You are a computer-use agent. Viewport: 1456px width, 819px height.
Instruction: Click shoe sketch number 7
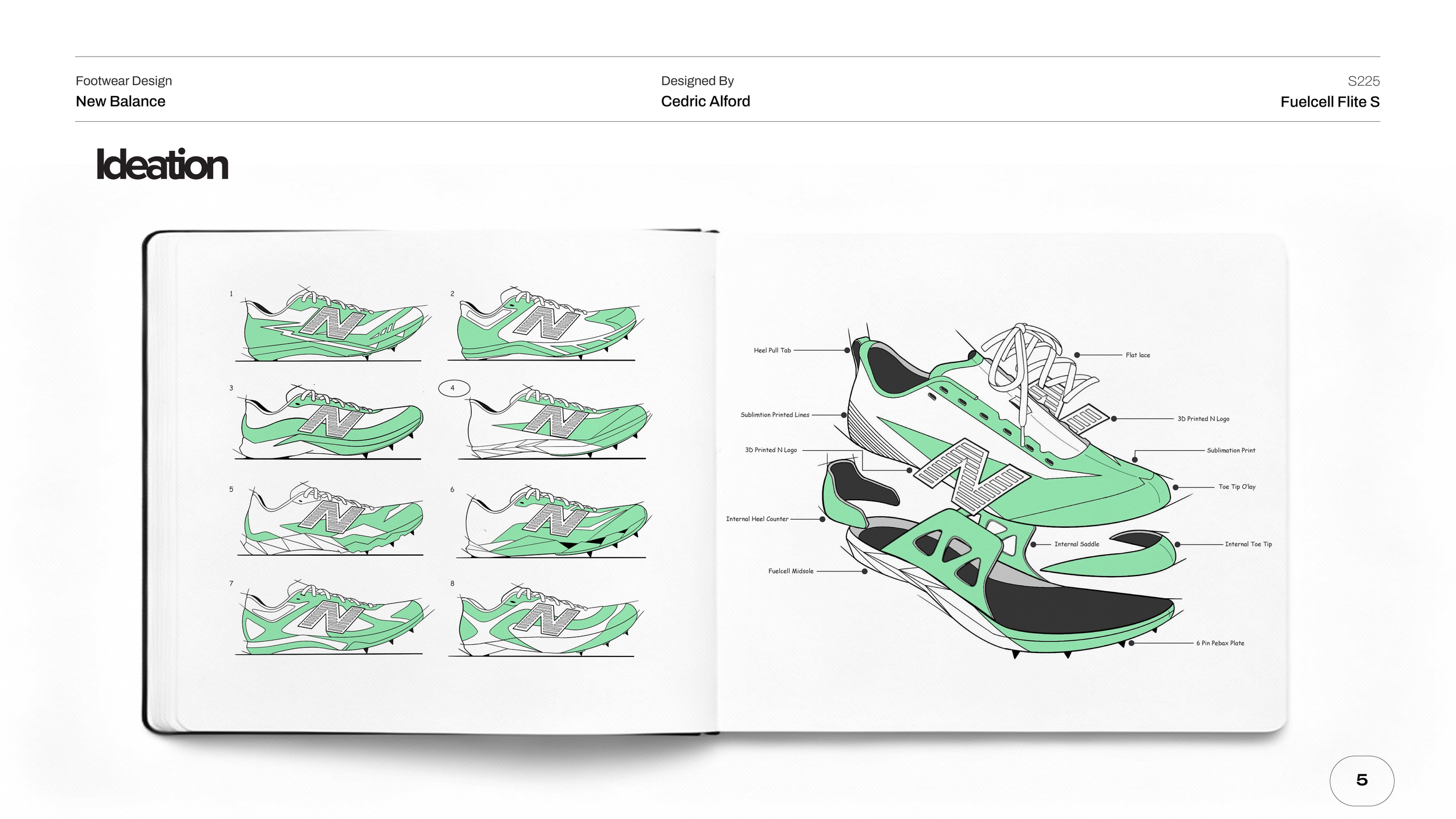[333, 619]
